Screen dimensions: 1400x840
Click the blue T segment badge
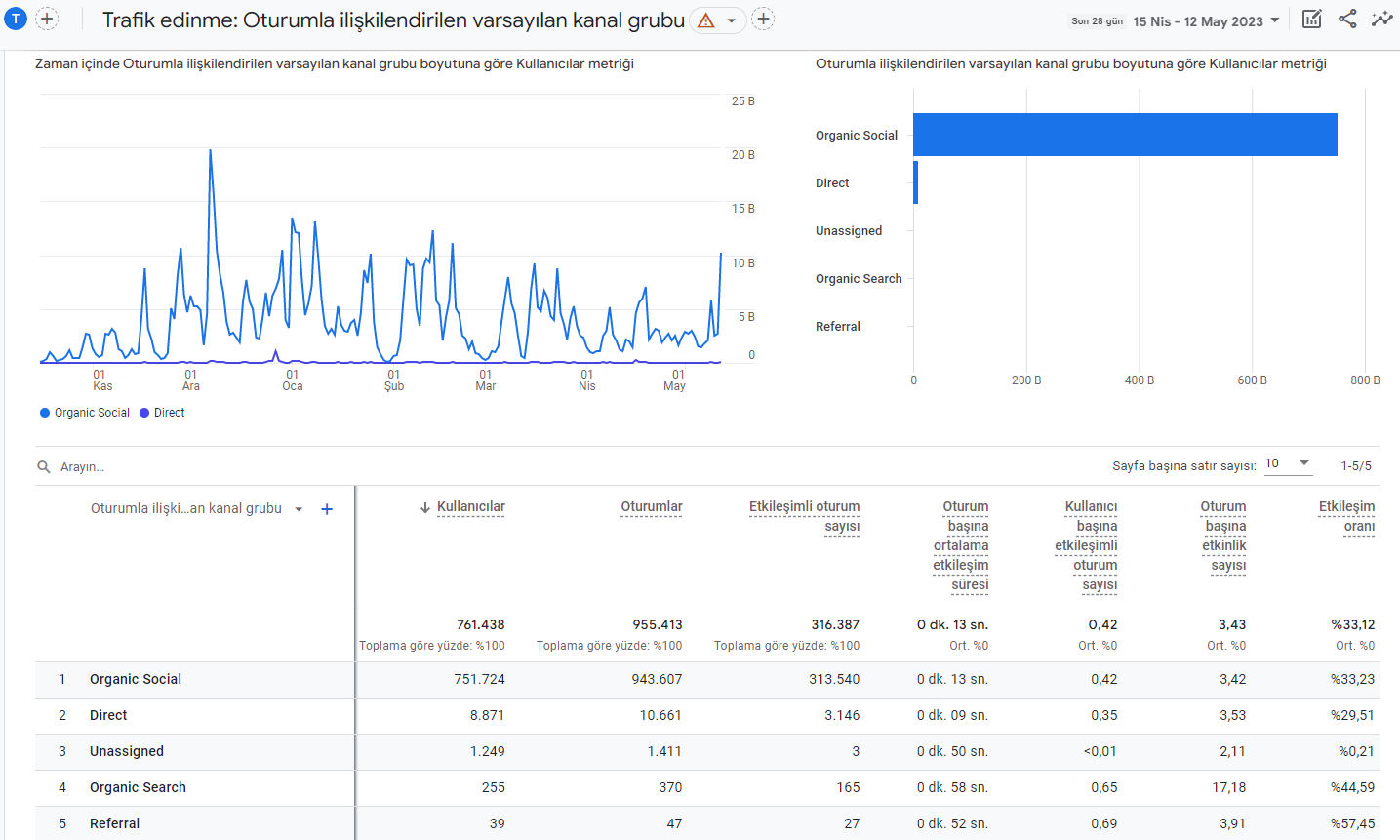pos(16,19)
